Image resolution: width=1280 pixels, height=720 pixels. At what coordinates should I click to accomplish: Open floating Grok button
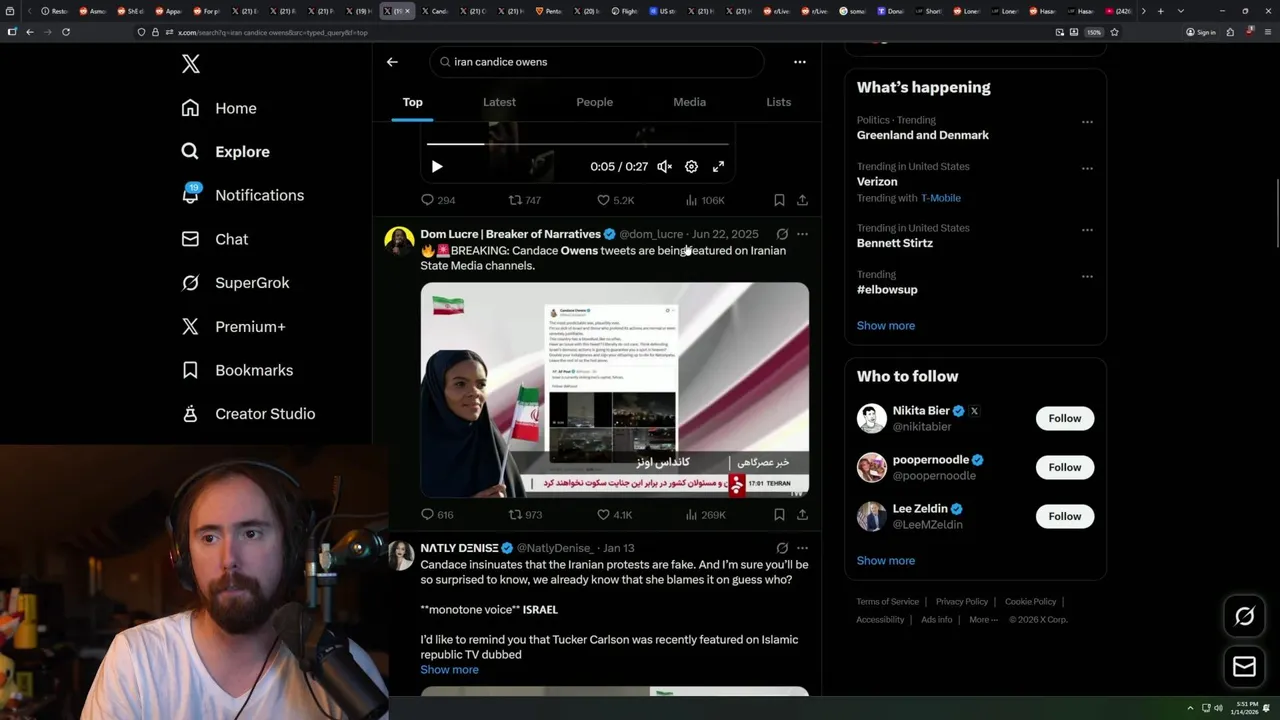point(1245,617)
